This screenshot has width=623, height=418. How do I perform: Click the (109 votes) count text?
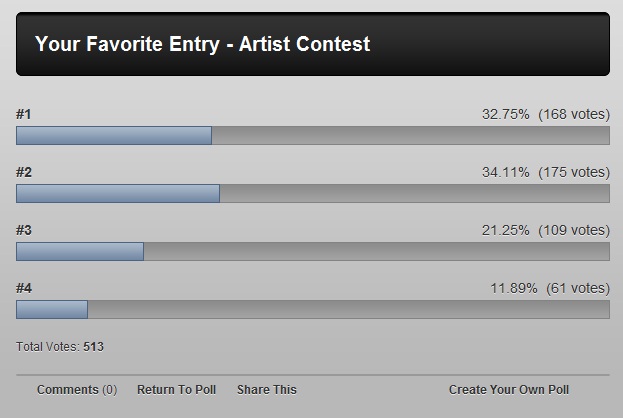(574, 230)
